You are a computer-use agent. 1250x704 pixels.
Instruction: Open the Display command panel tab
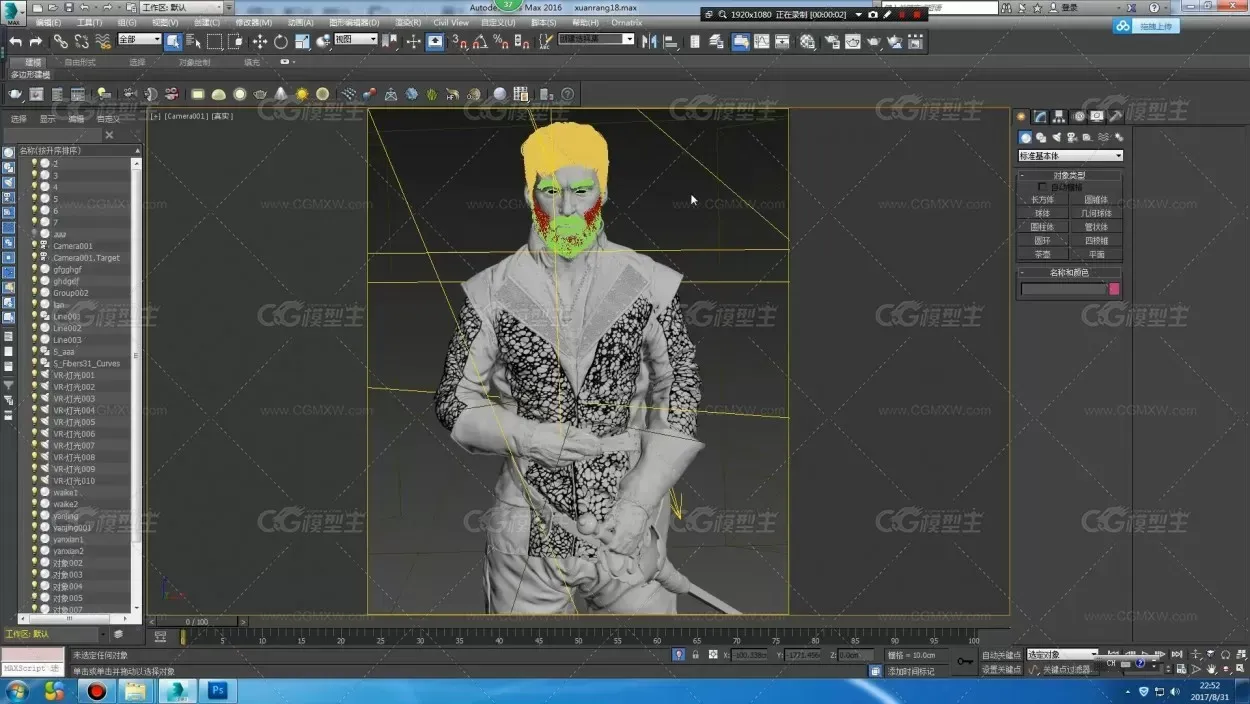coord(1097,116)
